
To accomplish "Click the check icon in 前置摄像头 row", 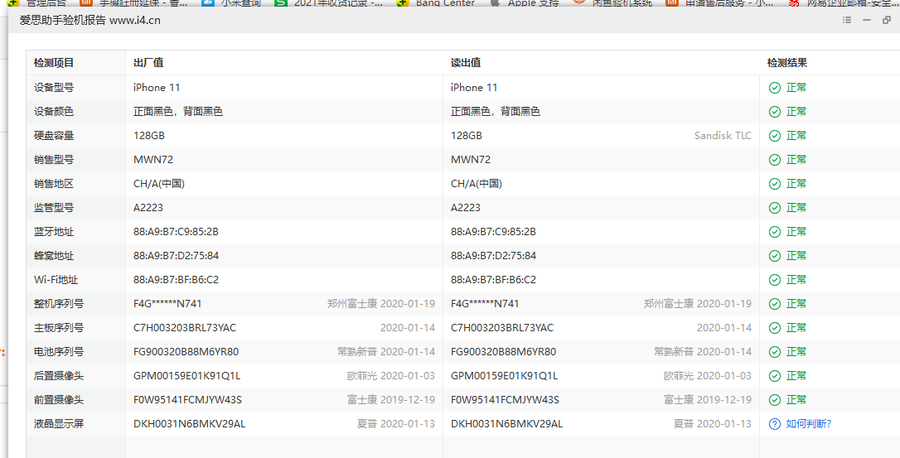I will (x=774, y=400).
